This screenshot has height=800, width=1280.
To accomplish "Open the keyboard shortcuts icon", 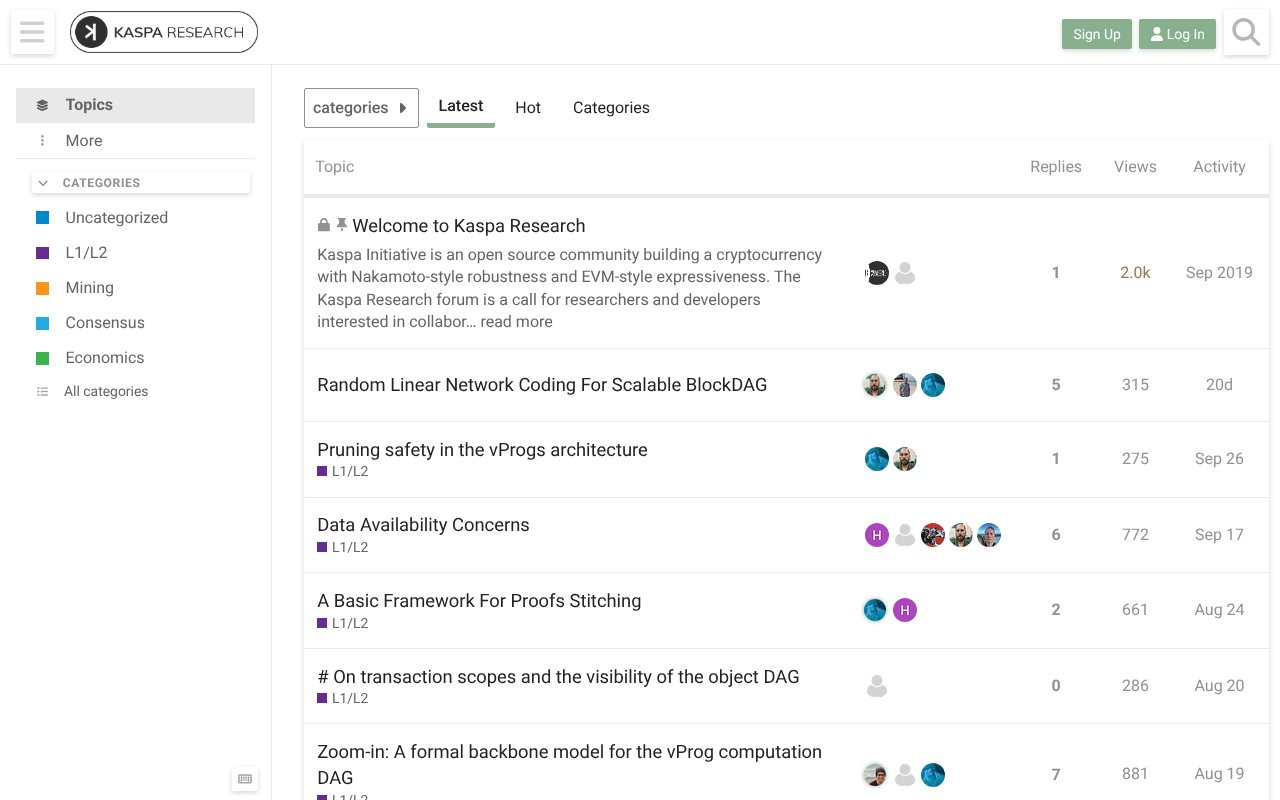I will (245, 779).
